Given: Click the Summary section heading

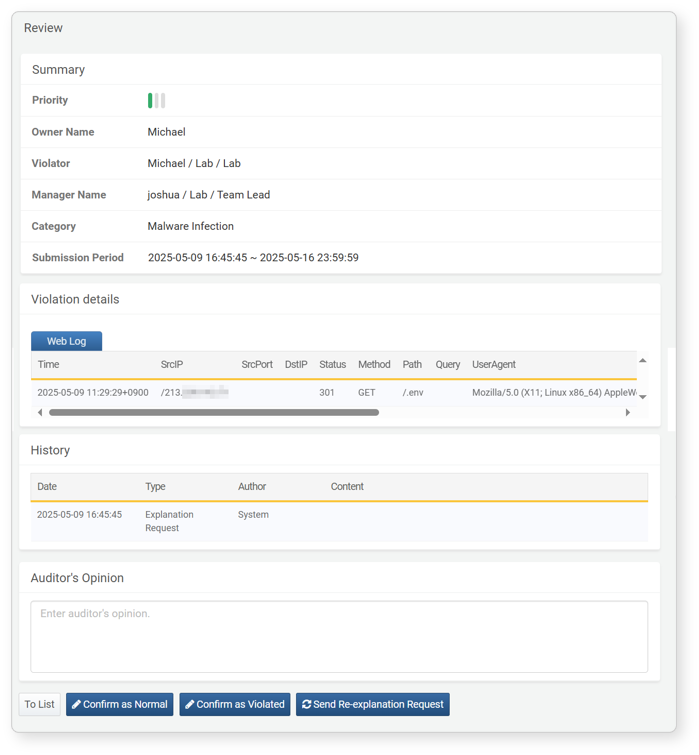Looking at the screenshot, I should point(58,70).
